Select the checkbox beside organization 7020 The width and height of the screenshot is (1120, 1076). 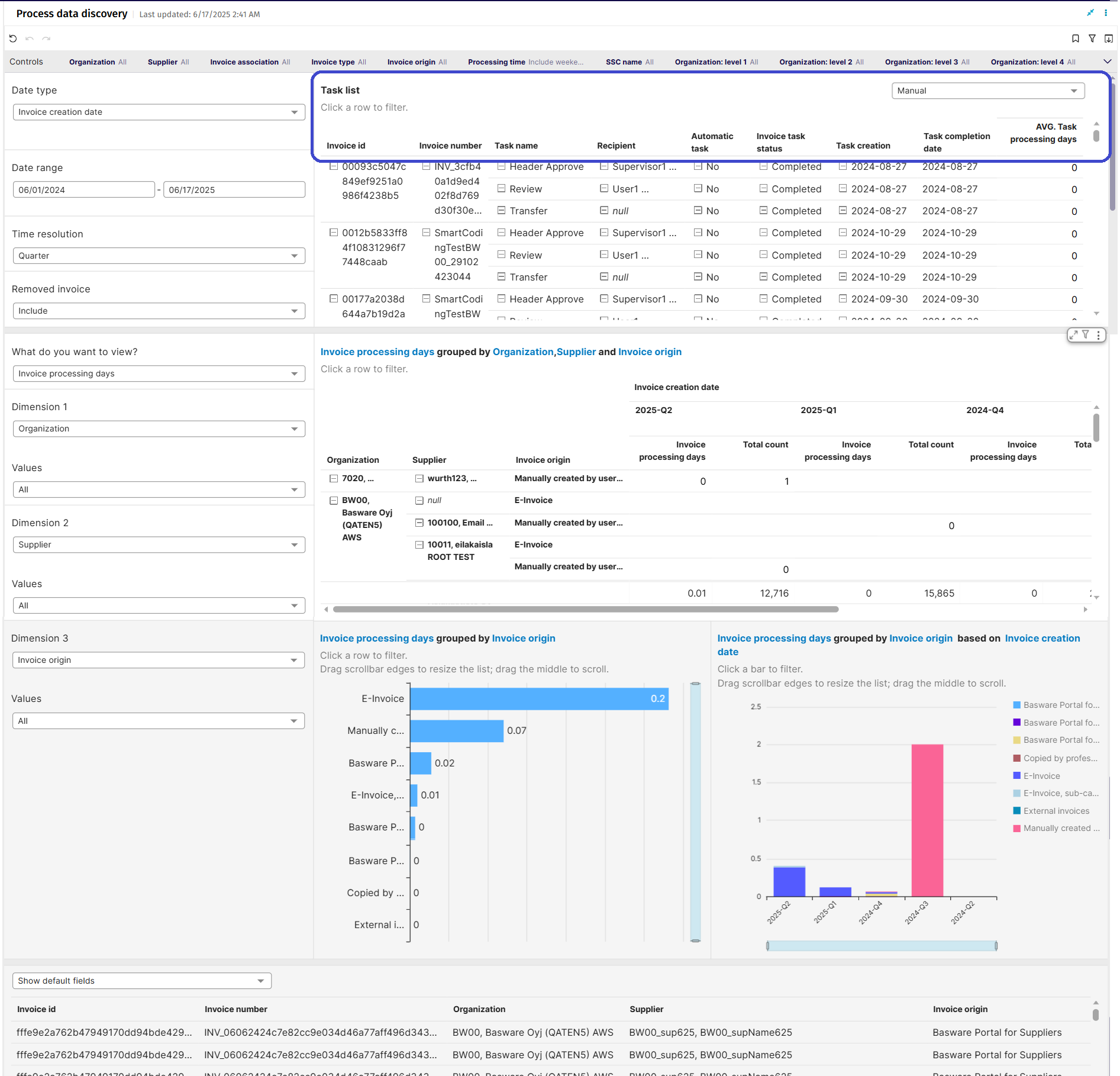tap(334, 479)
